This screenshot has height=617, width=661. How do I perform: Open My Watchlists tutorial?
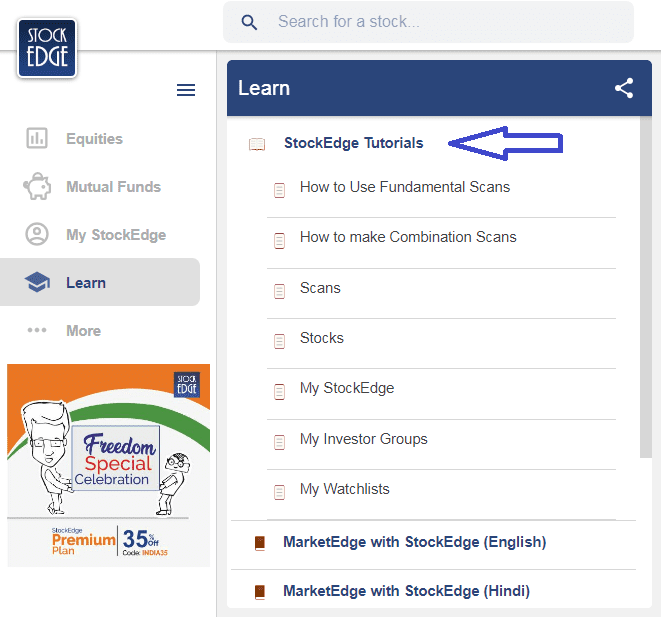click(x=345, y=489)
